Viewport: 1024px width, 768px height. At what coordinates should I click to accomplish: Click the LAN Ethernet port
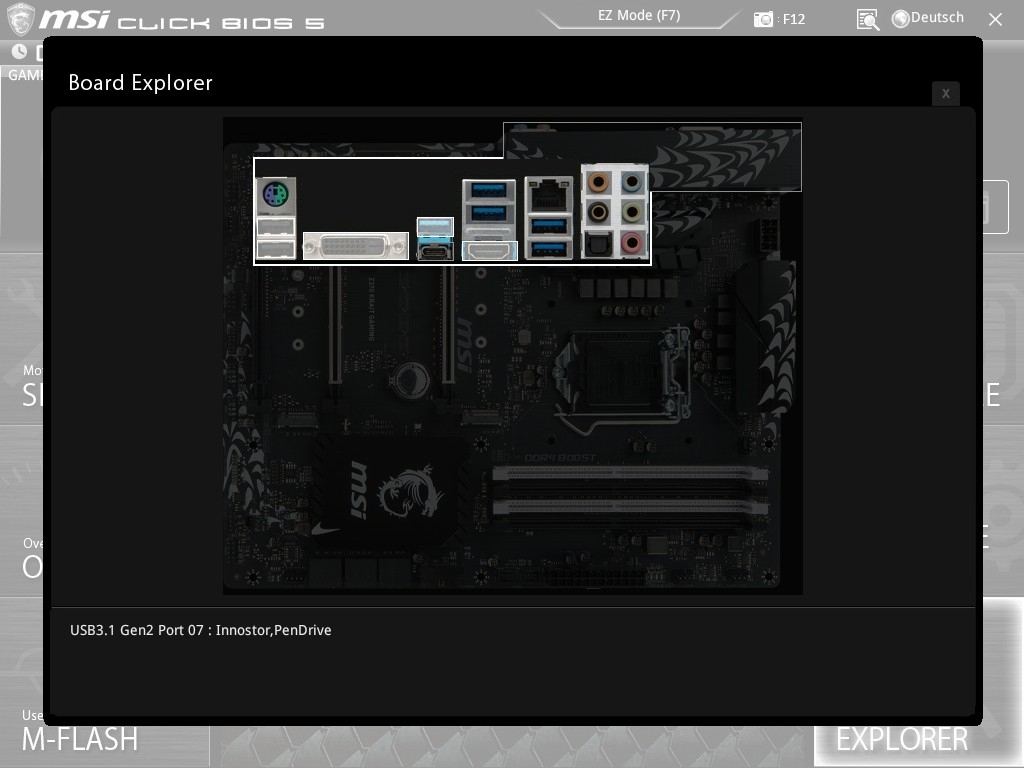548,194
